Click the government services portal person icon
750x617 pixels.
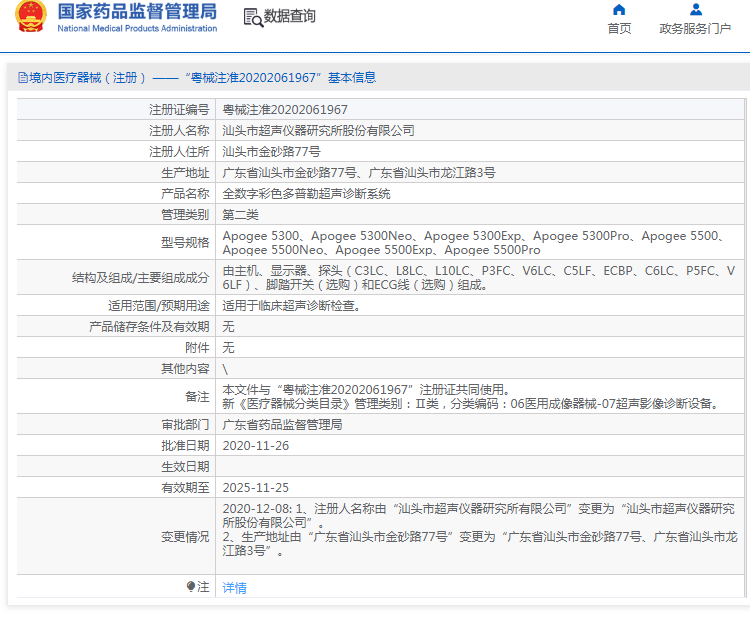(695, 10)
